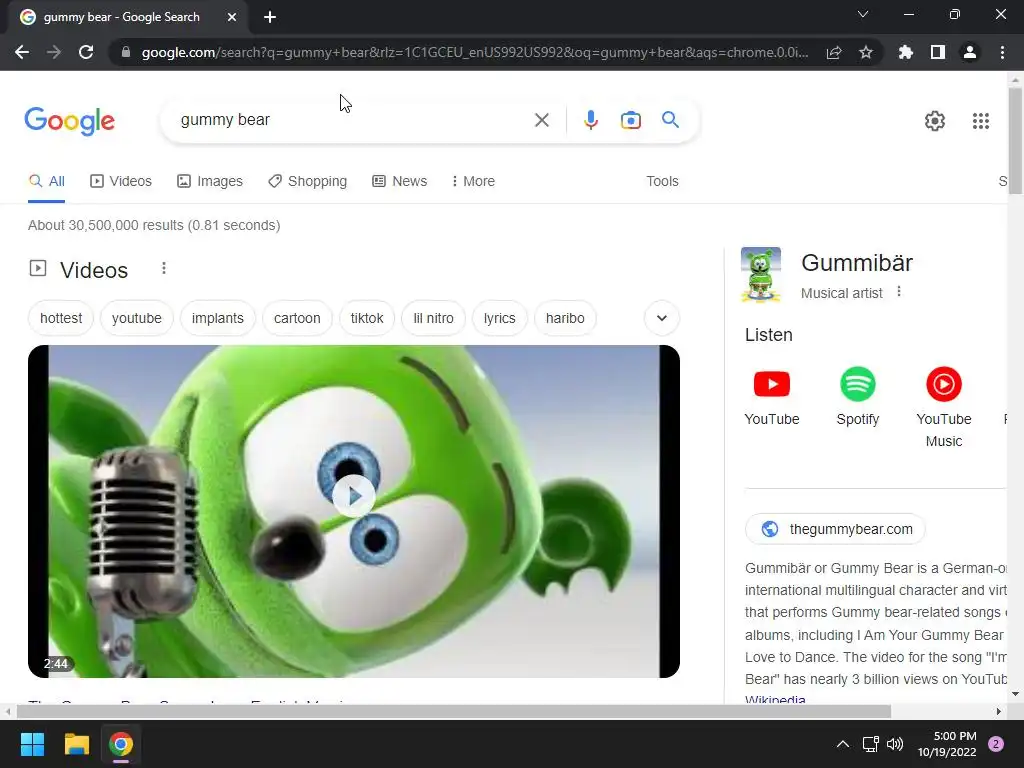Screen dimensions: 1024x768
Task: Switch to the Images tab
Action: point(210,182)
